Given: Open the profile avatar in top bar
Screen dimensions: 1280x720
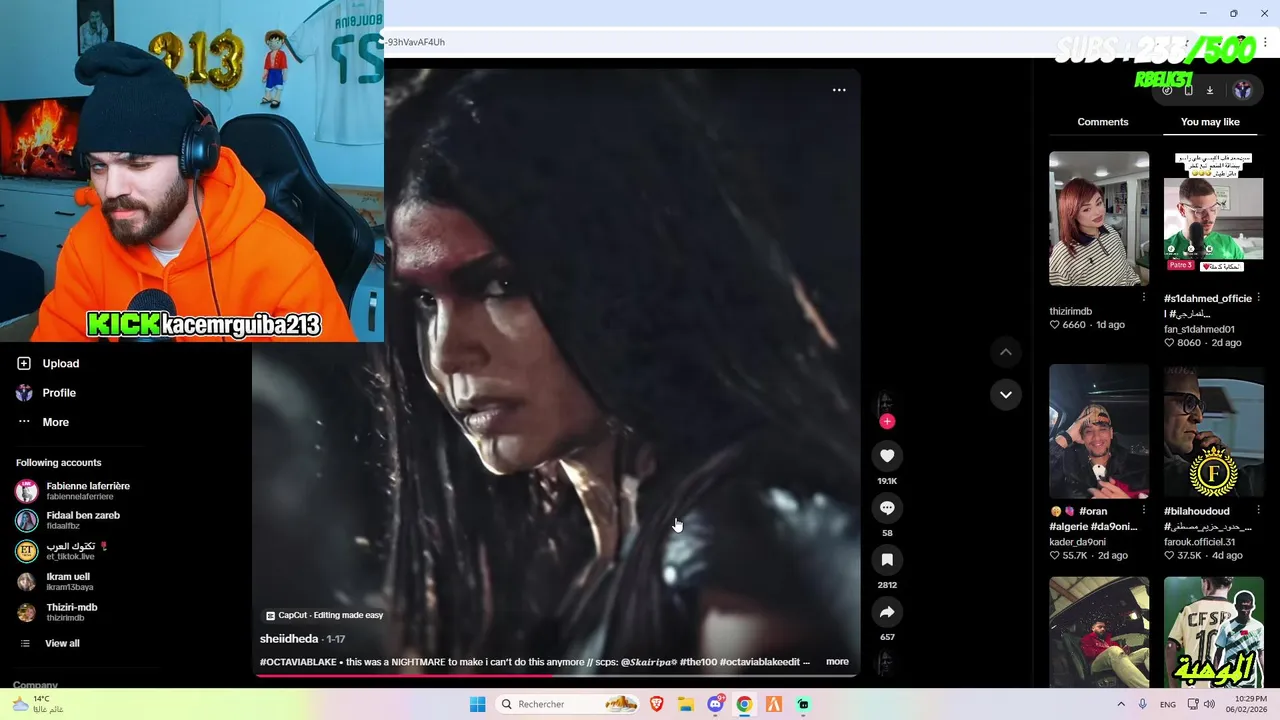Looking at the screenshot, I should coord(1242,90).
